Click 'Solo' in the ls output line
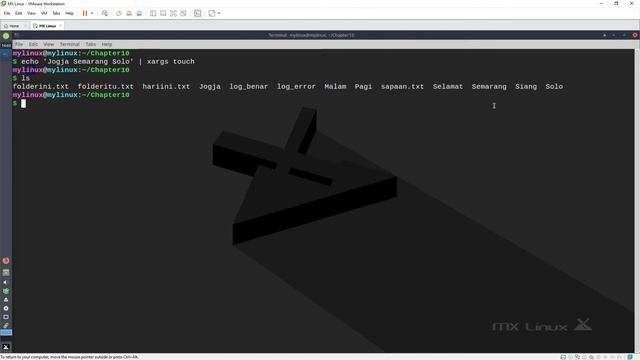This screenshot has height=360, width=640. 554,87
